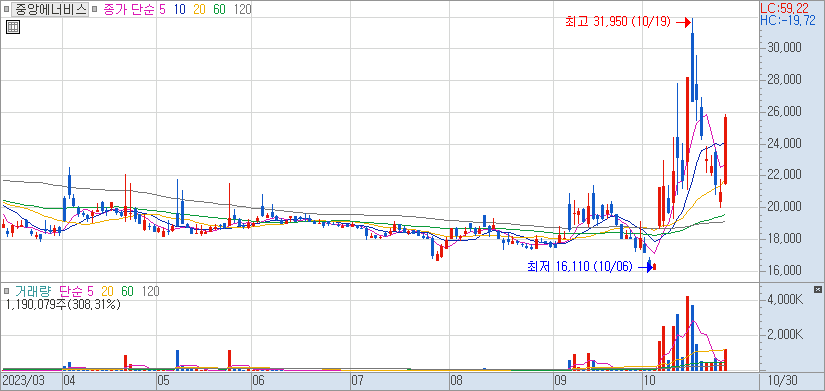The image size is (825, 391).
Task: Click the 04 month axis label
Action: (x=69, y=379)
